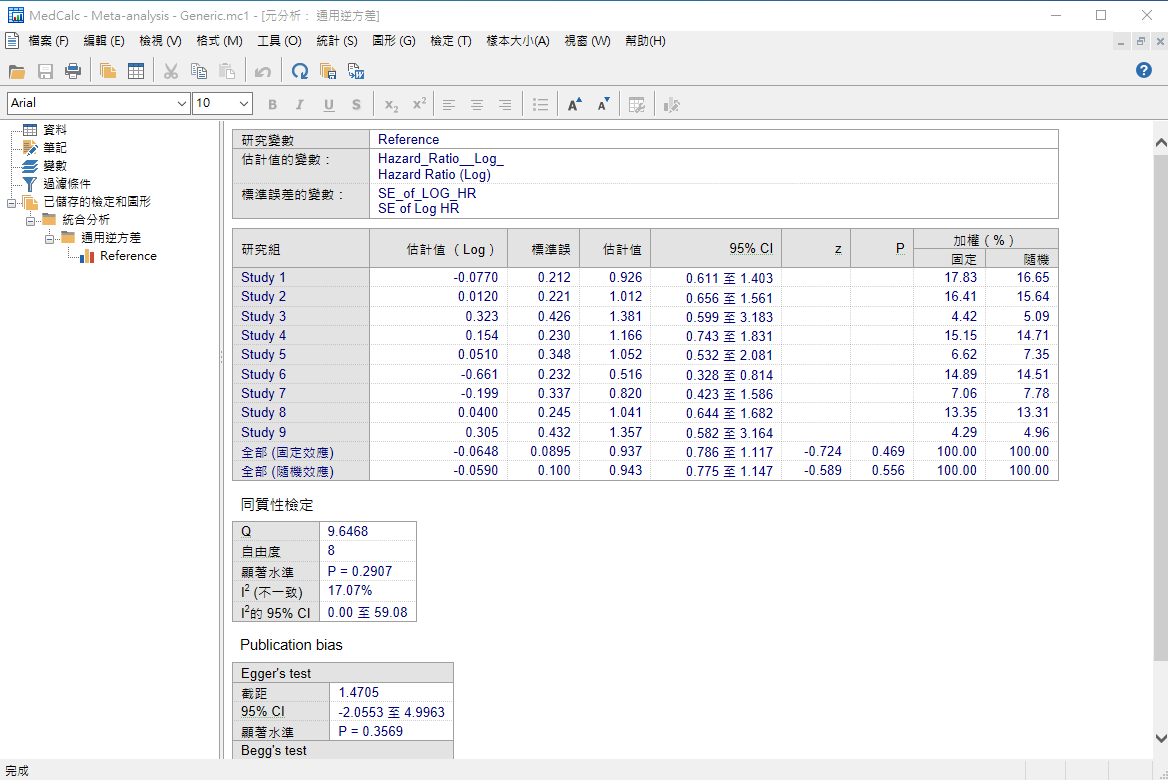Select the Reference chart tree item
Screen dimensions: 1168x780
tap(128, 256)
